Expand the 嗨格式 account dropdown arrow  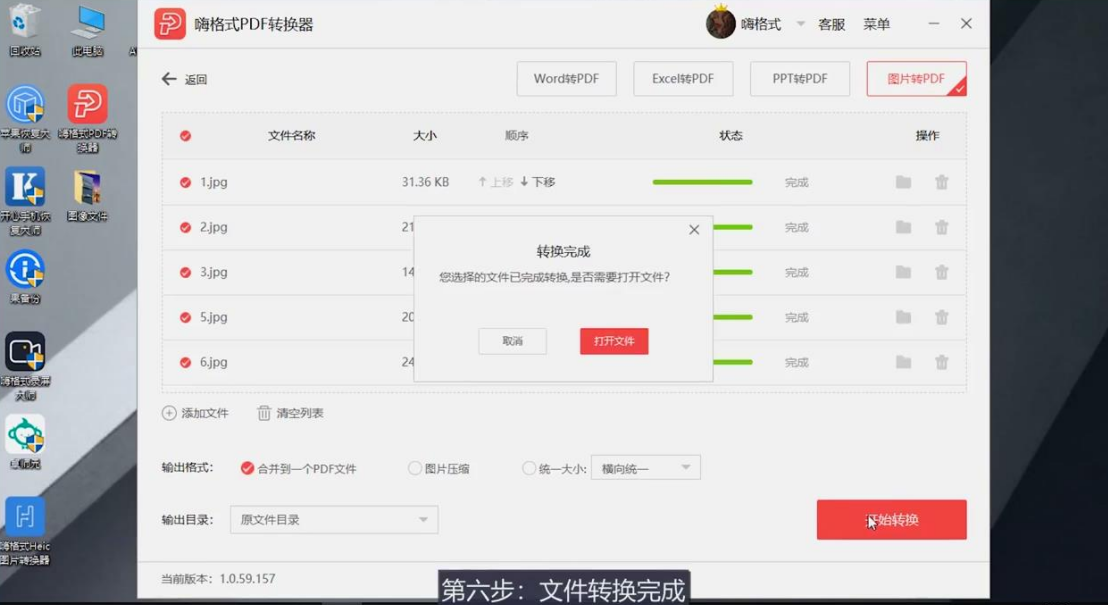pyautogui.click(x=801, y=23)
